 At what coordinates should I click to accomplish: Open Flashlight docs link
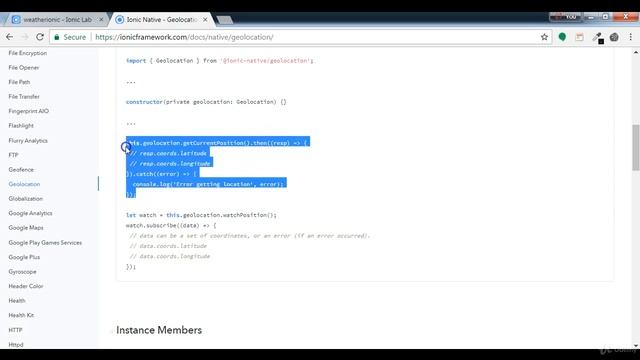click(x=21, y=126)
